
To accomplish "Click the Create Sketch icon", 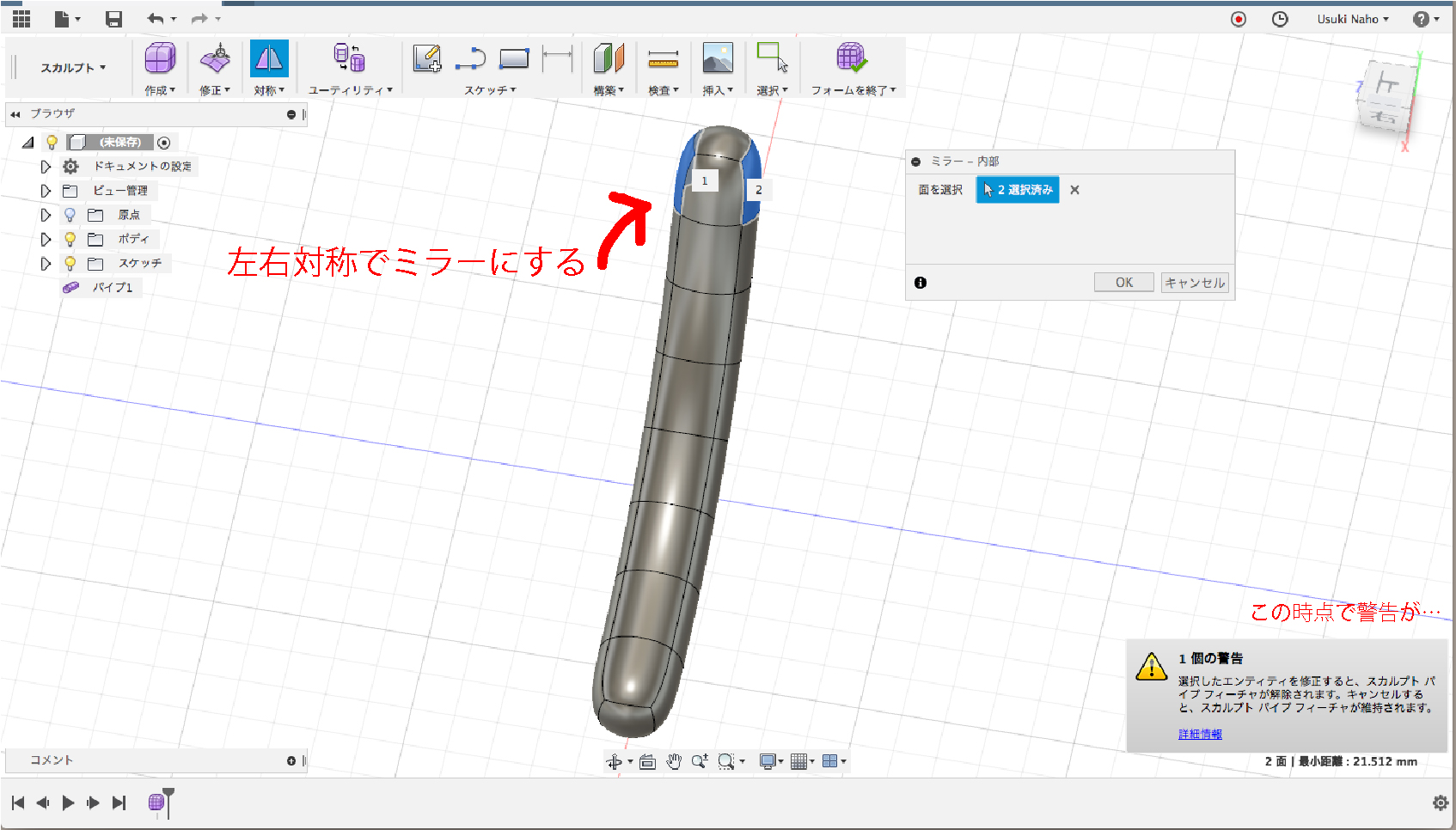I will (426, 58).
